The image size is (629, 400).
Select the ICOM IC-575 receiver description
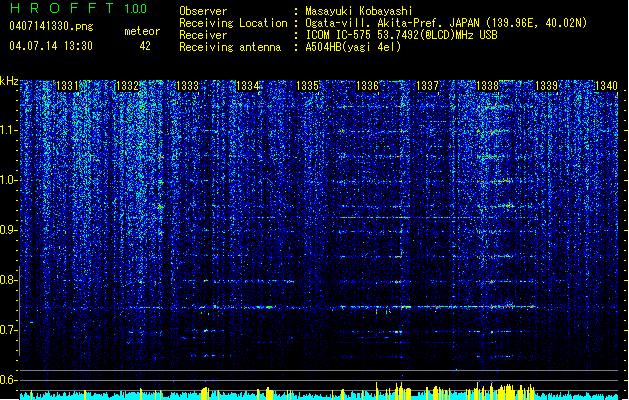click(x=401, y=35)
